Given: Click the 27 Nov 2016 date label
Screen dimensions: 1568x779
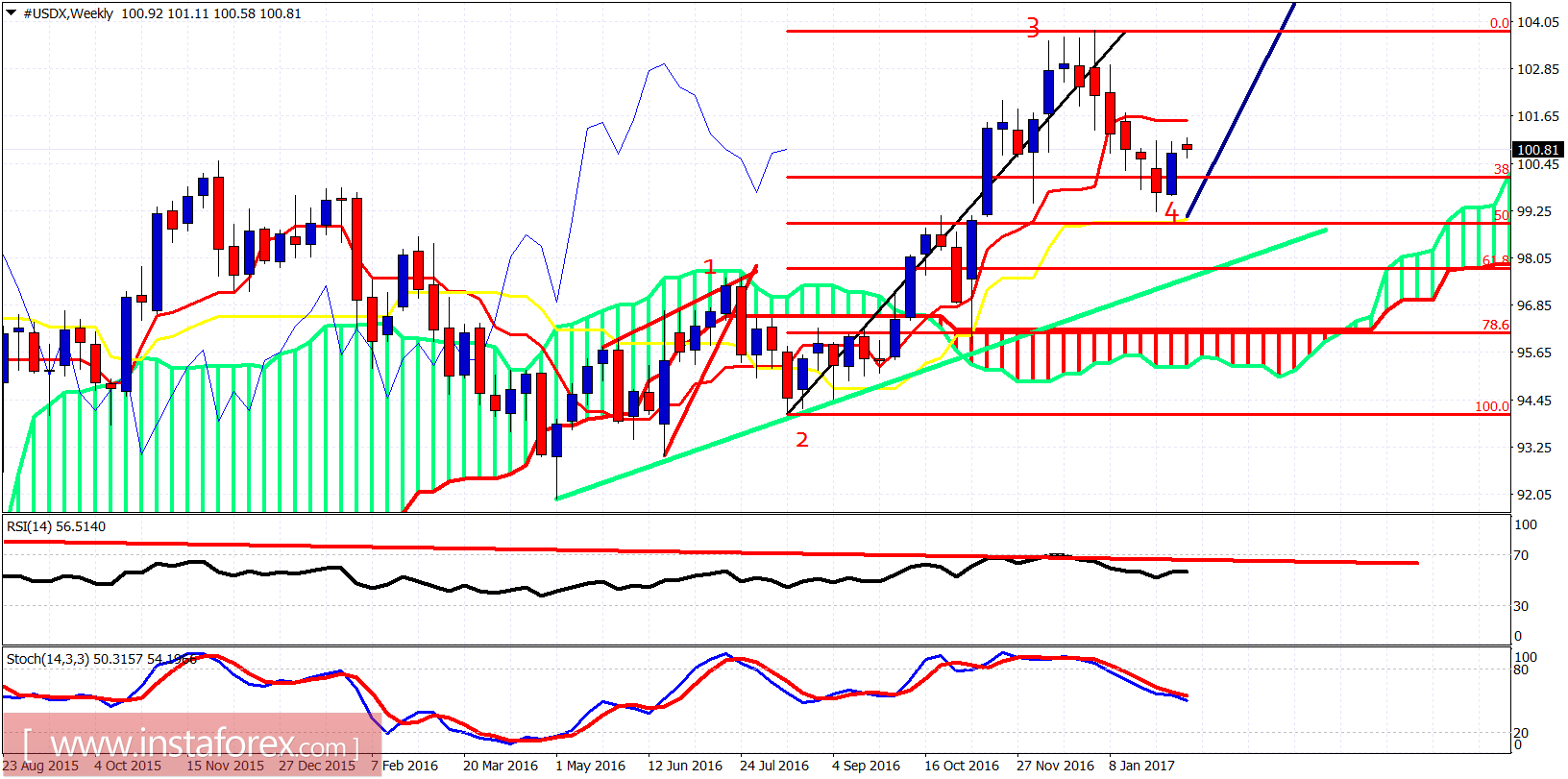Looking at the screenshot, I should [x=1055, y=766].
